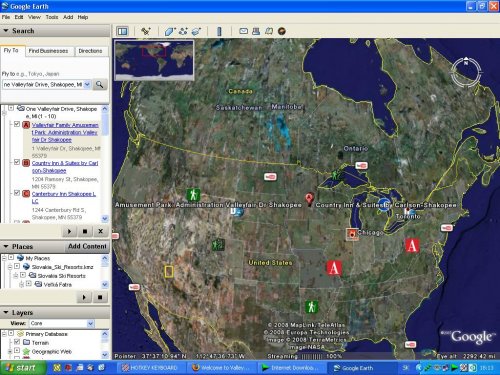
Task: Open the Print toolbar icon
Action: [256, 31]
